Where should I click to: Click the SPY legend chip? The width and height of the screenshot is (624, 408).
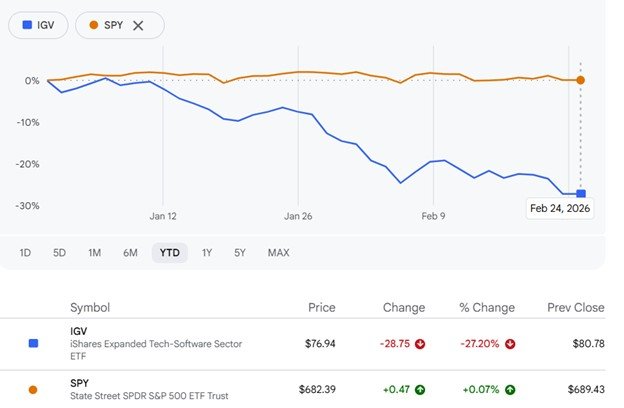pos(107,25)
